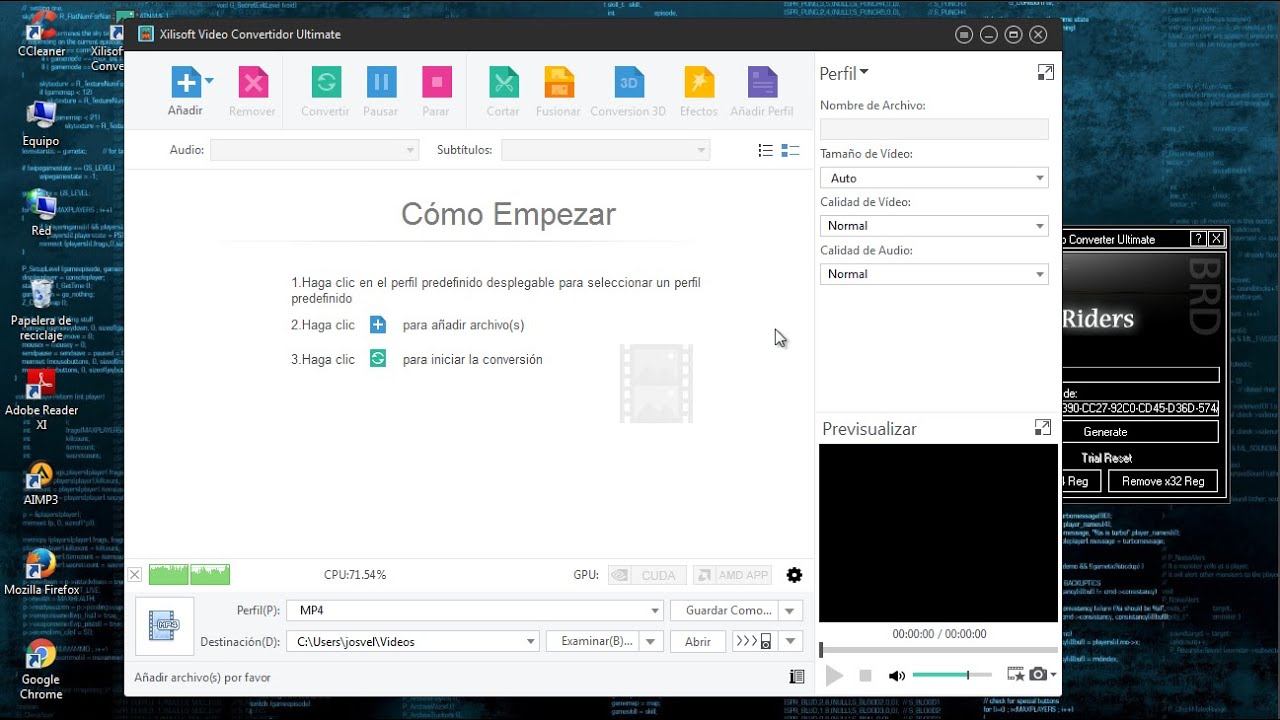1280x720 pixels.
Task: Click the CPU usage graph
Action: tap(189, 575)
